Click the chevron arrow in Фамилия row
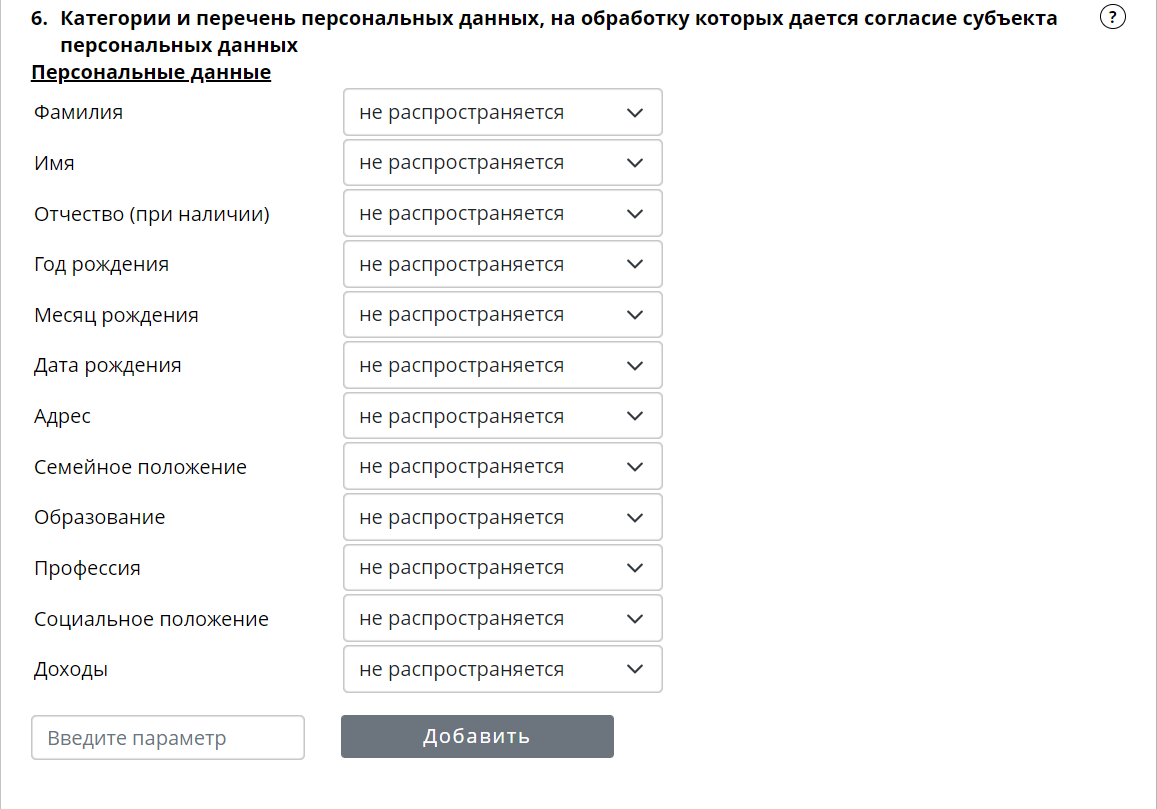Screen dimensions: 1157x809 coord(635,112)
